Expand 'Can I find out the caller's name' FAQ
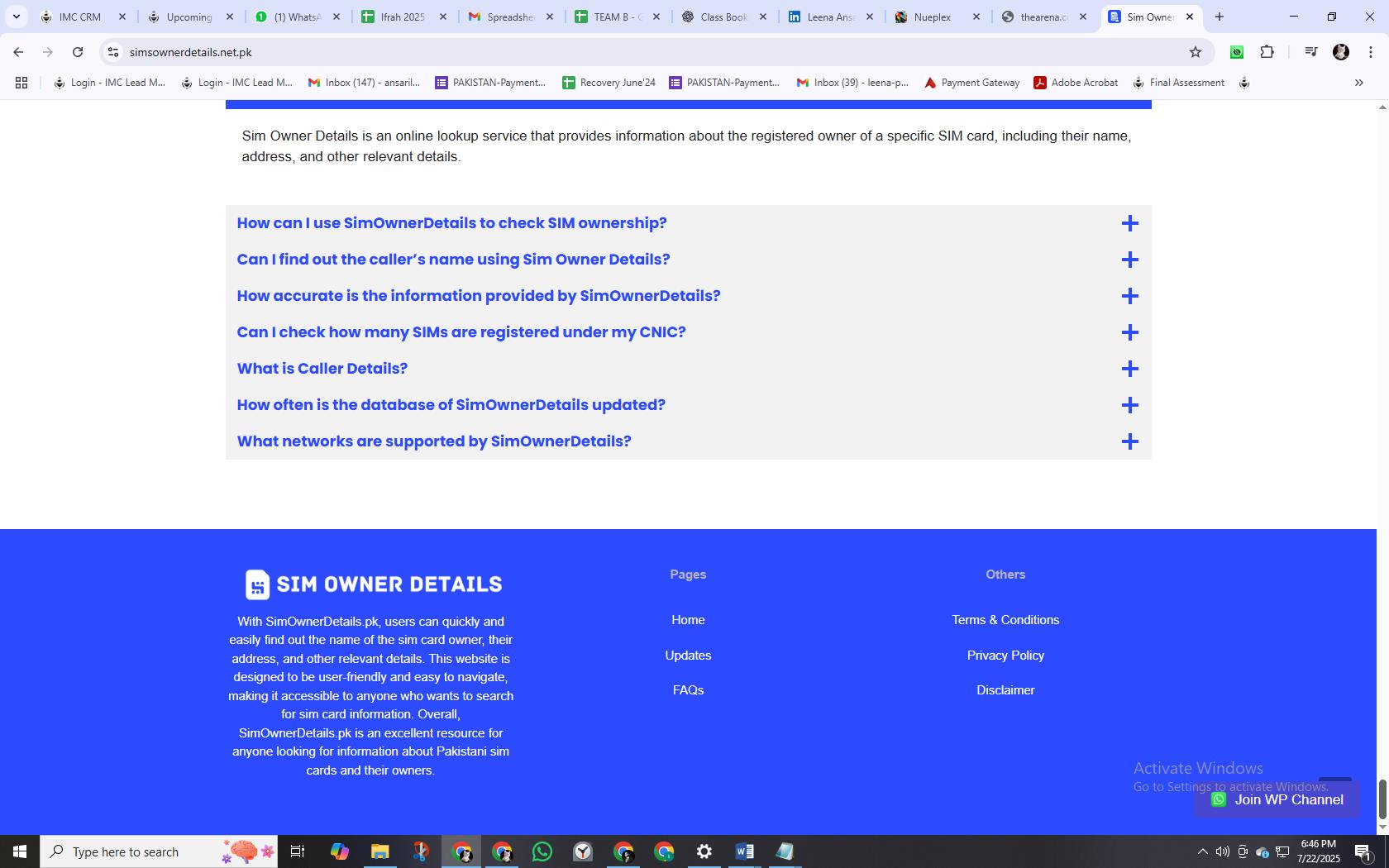1389x868 pixels. tap(688, 260)
